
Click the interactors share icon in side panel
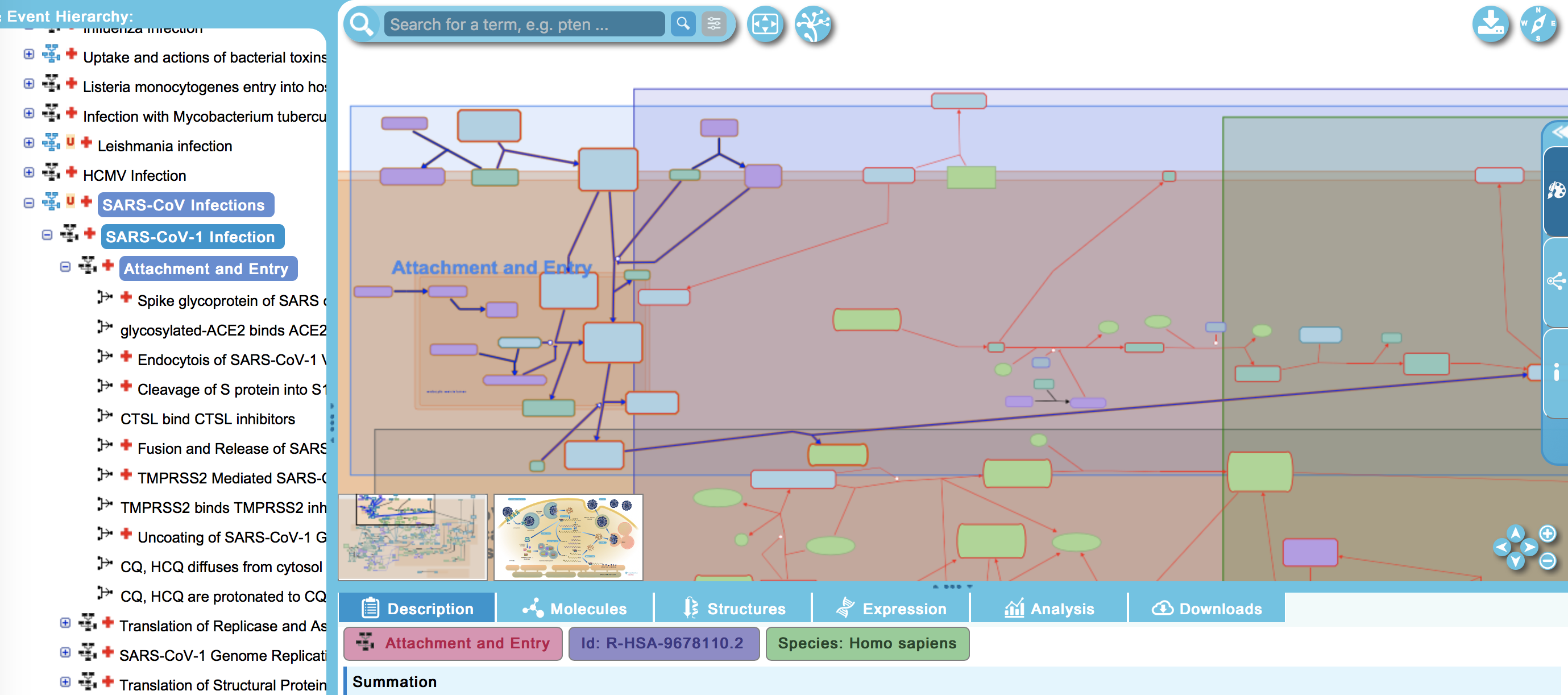tap(1556, 281)
